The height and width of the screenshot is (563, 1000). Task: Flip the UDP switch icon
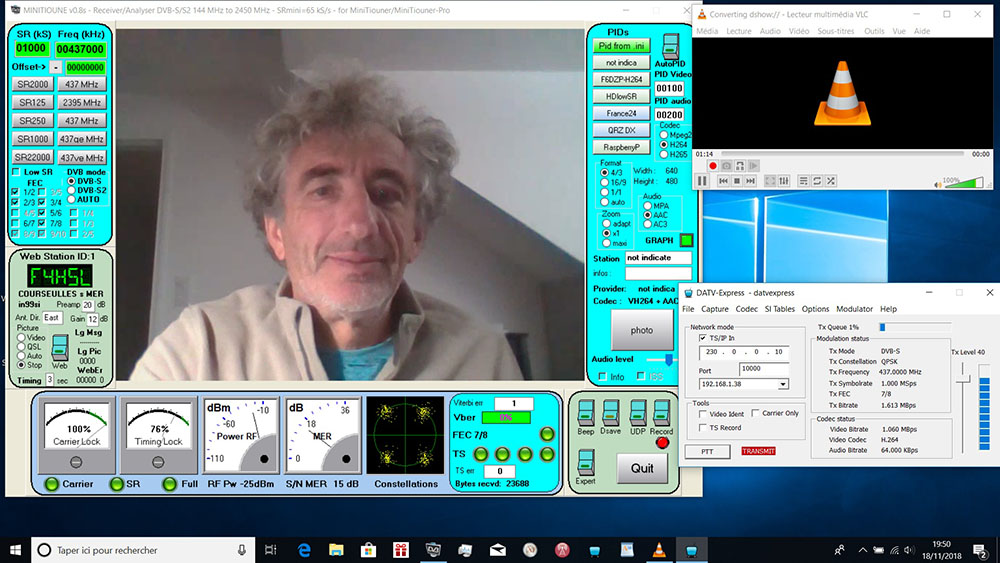(637, 411)
